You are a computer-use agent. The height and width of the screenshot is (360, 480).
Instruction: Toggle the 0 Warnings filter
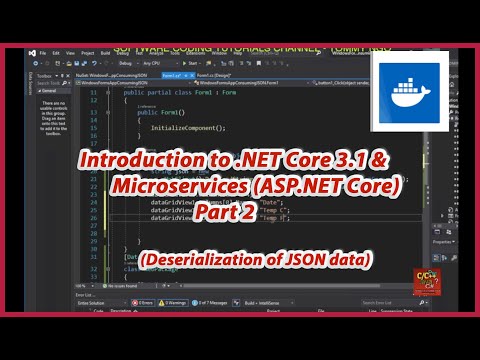point(173,303)
